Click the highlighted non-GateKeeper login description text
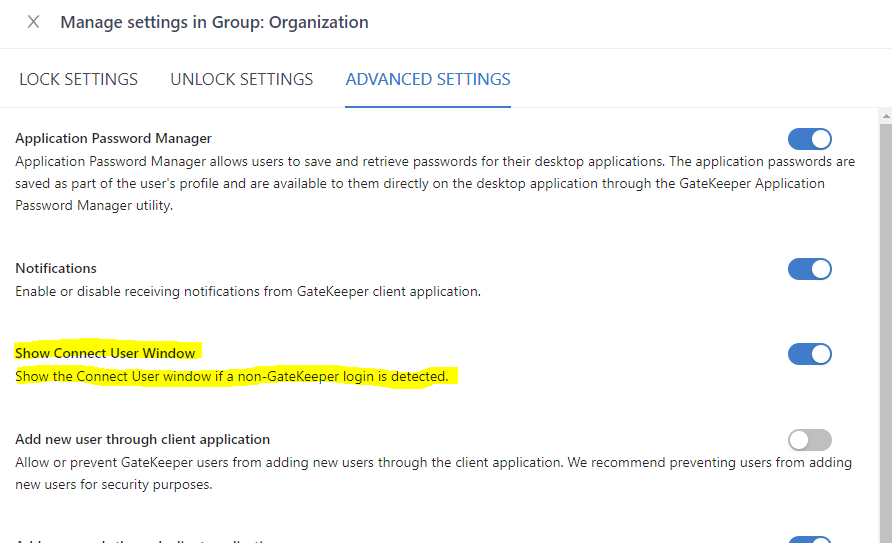This screenshot has height=543, width=892. [231, 377]
